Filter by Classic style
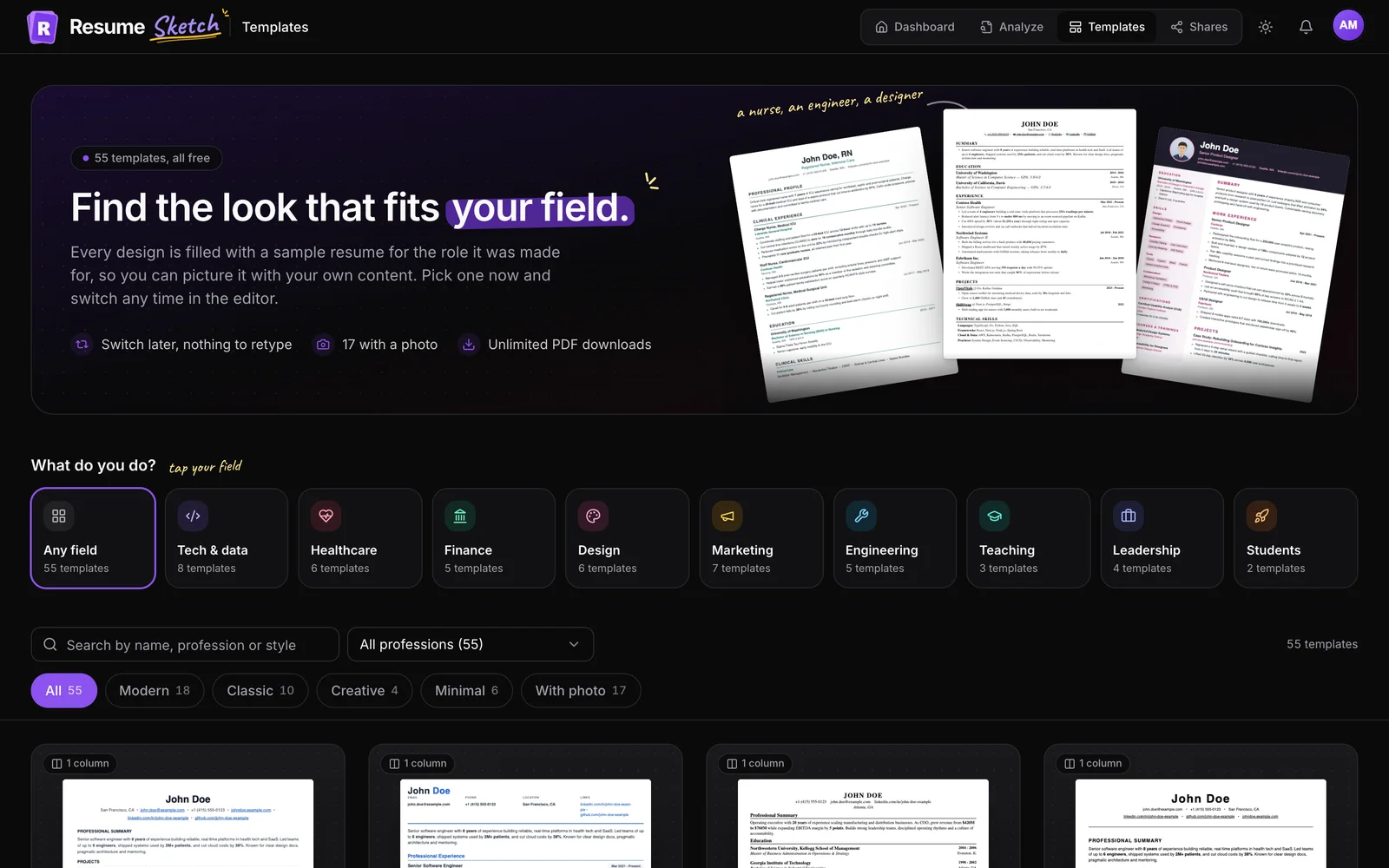 pos(260,691)
